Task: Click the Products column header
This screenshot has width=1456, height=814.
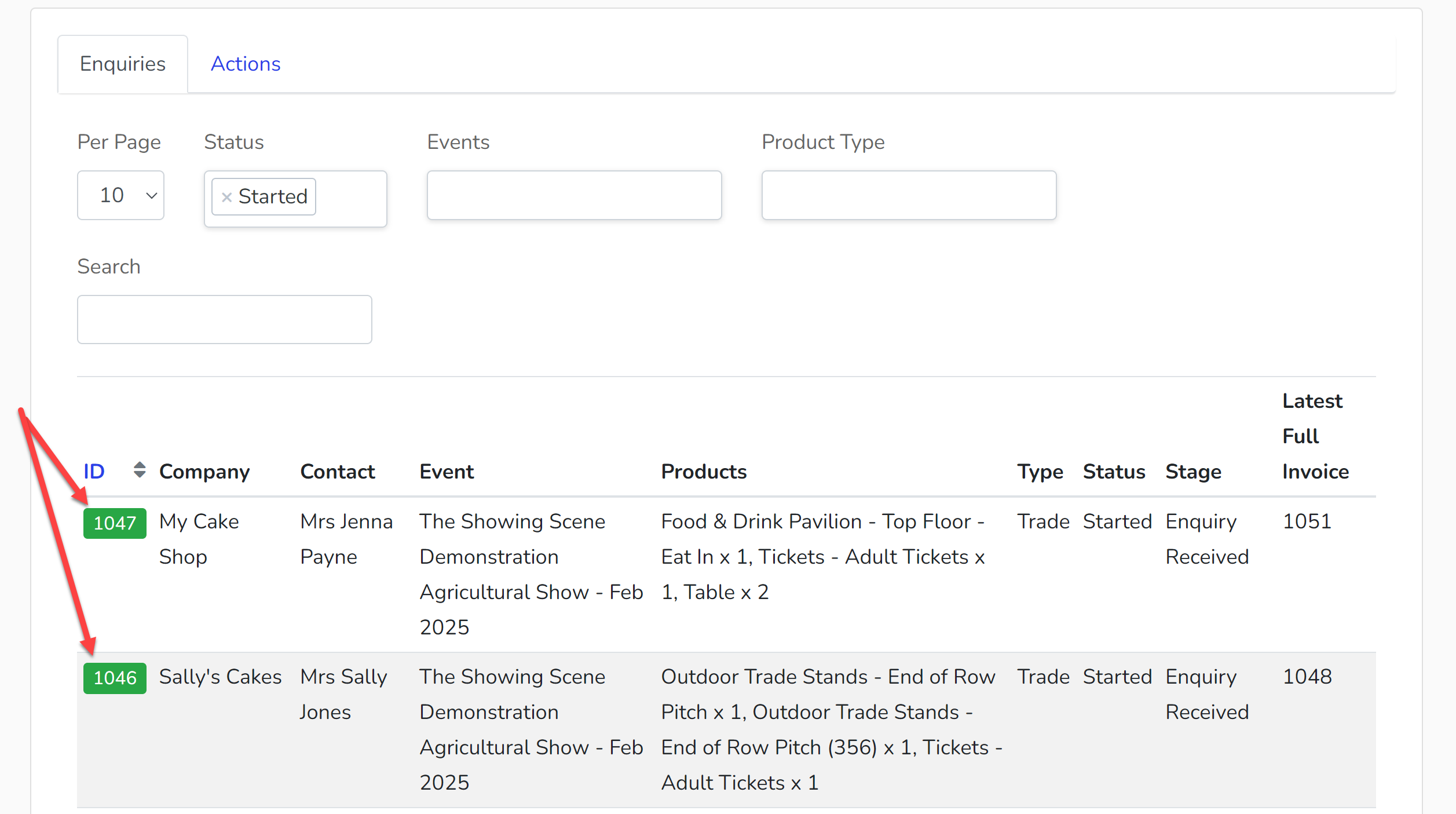Action: (x=704, y=472)
